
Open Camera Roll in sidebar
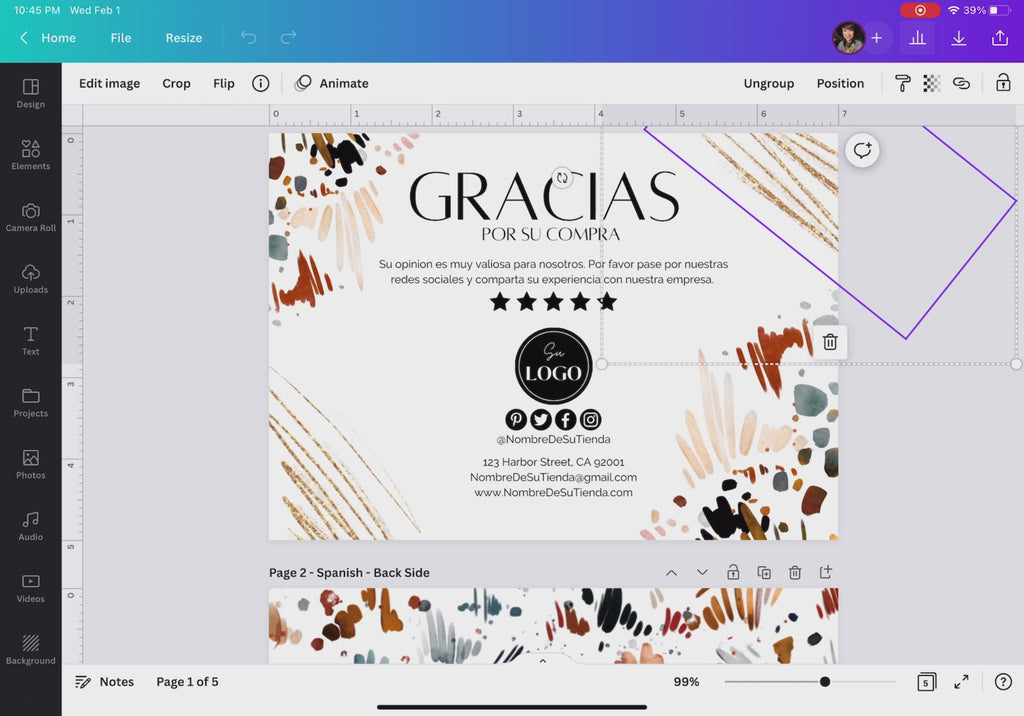tap(31, 218)
